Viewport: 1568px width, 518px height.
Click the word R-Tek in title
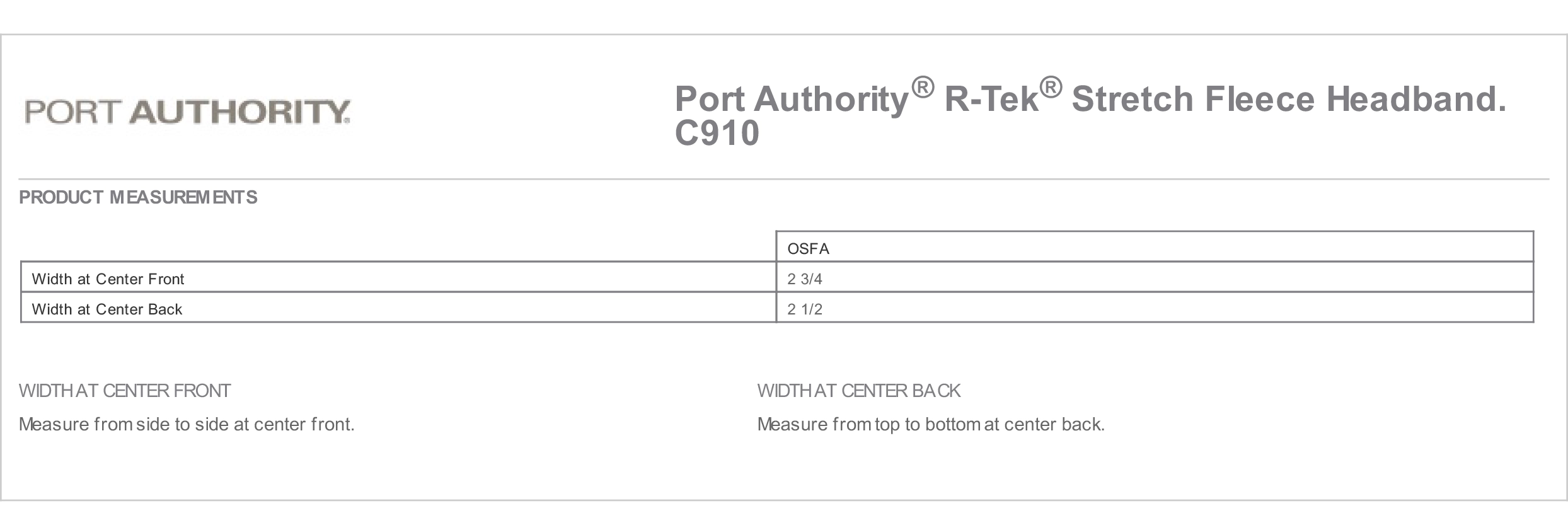click(991, 99)
